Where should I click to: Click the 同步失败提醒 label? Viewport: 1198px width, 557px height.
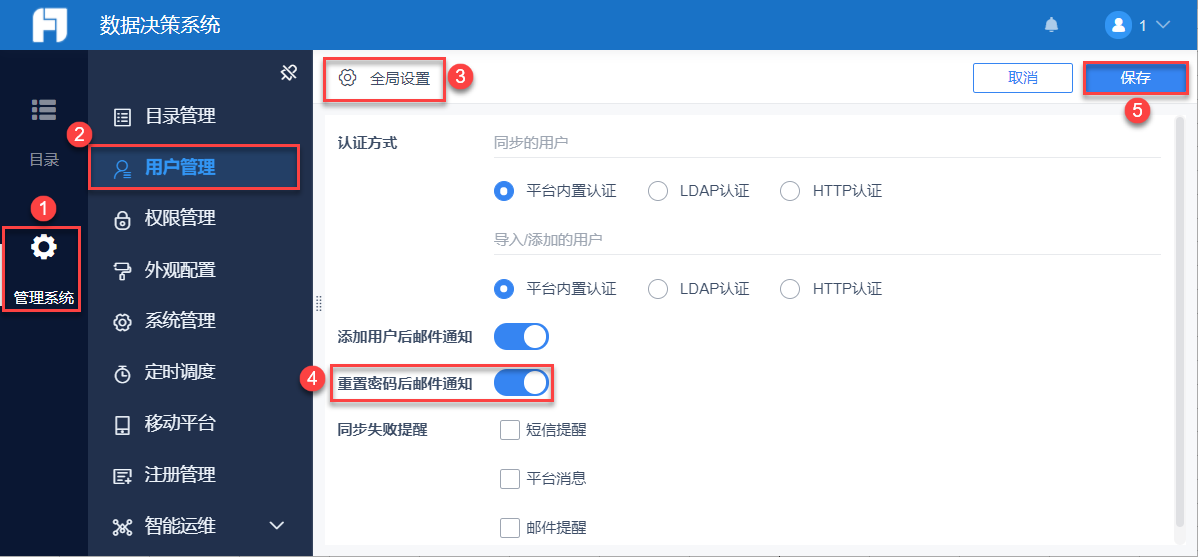[x=382, y=430]
